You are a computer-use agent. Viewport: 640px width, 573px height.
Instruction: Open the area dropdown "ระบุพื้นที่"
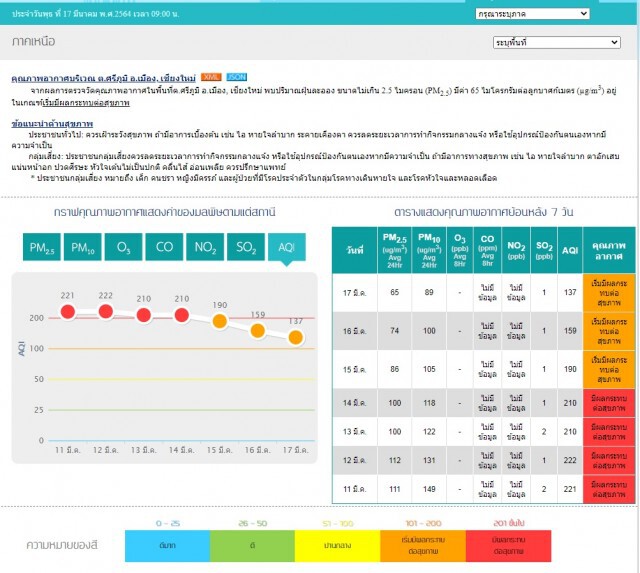[x=557, y=42]
